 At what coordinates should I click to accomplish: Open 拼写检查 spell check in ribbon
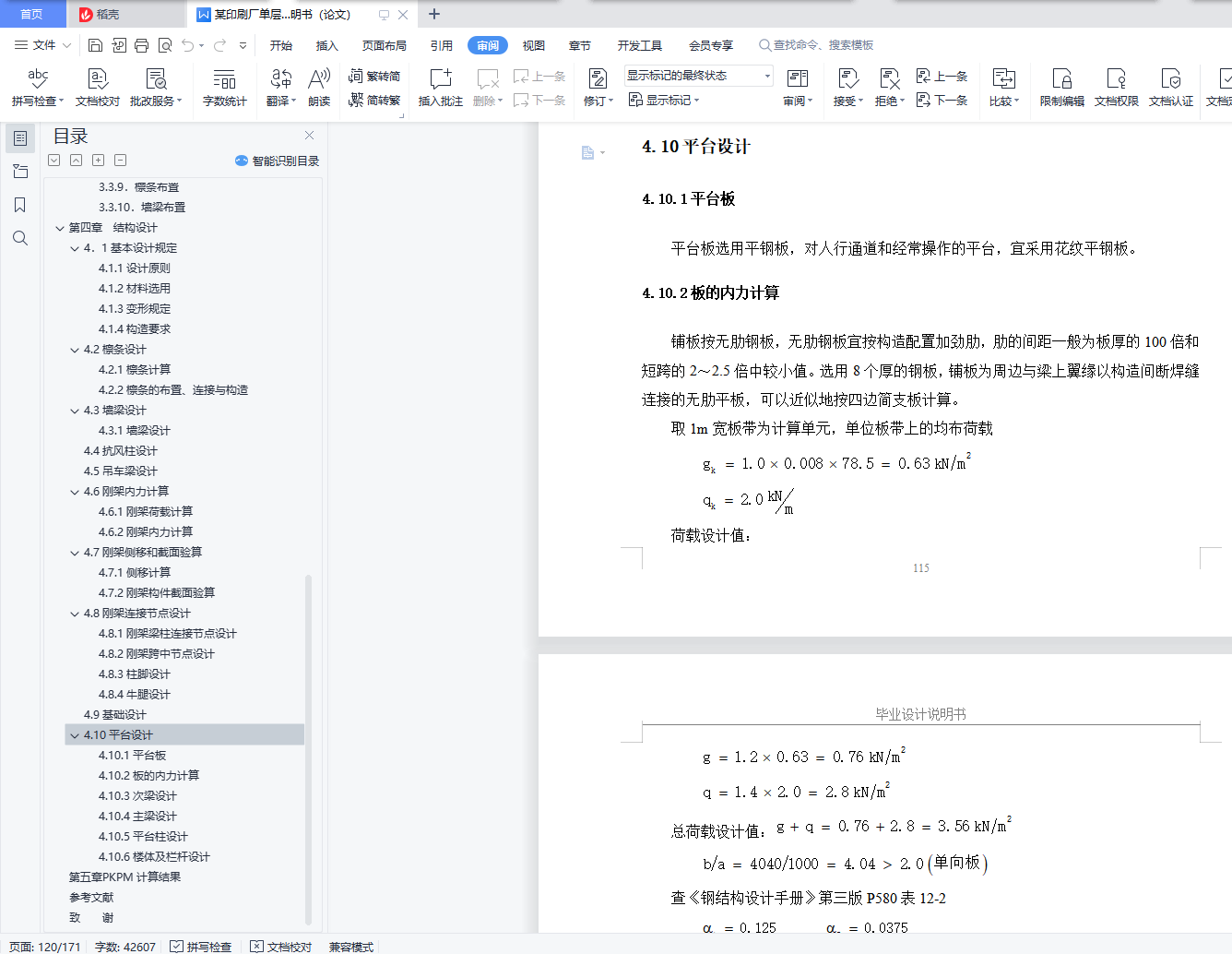38,88
